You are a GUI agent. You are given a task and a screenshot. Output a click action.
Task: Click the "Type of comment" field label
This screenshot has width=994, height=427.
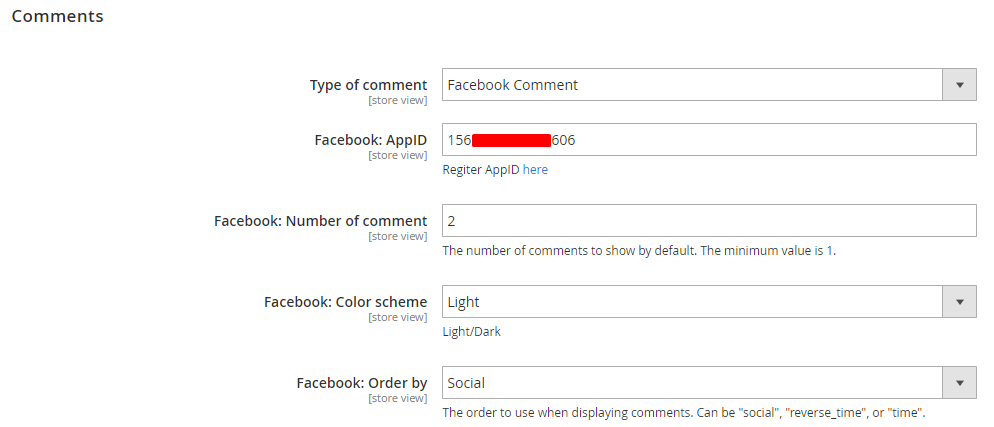coord(368,85)
